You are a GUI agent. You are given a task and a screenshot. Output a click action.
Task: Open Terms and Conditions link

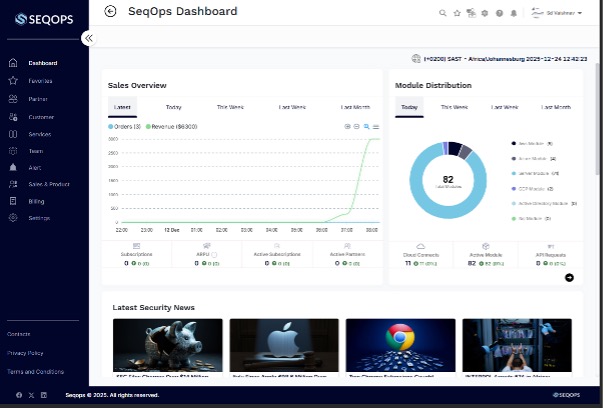tap(35, 372)
